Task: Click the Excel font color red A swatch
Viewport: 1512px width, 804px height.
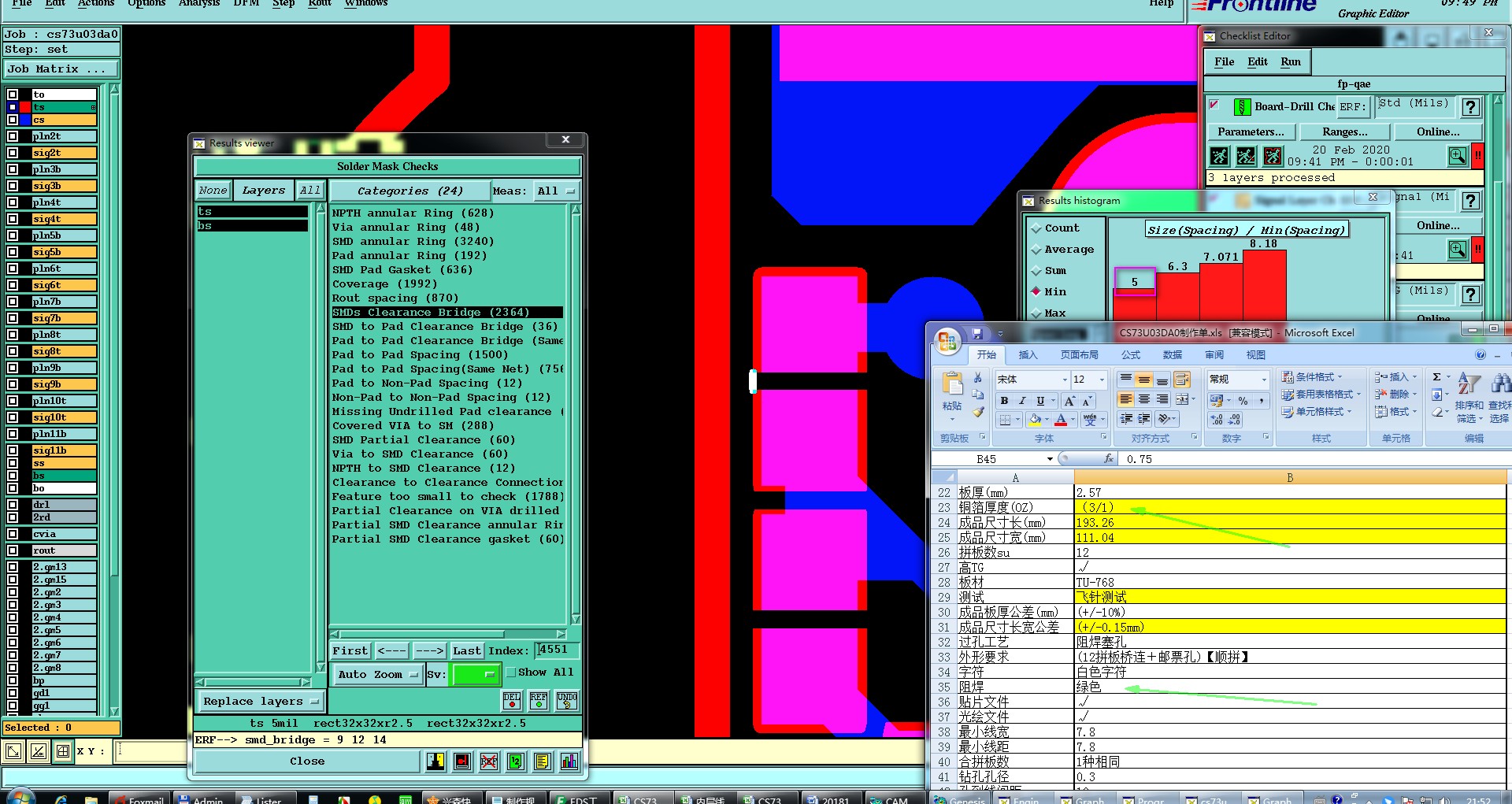Action: pos(1061,420)
